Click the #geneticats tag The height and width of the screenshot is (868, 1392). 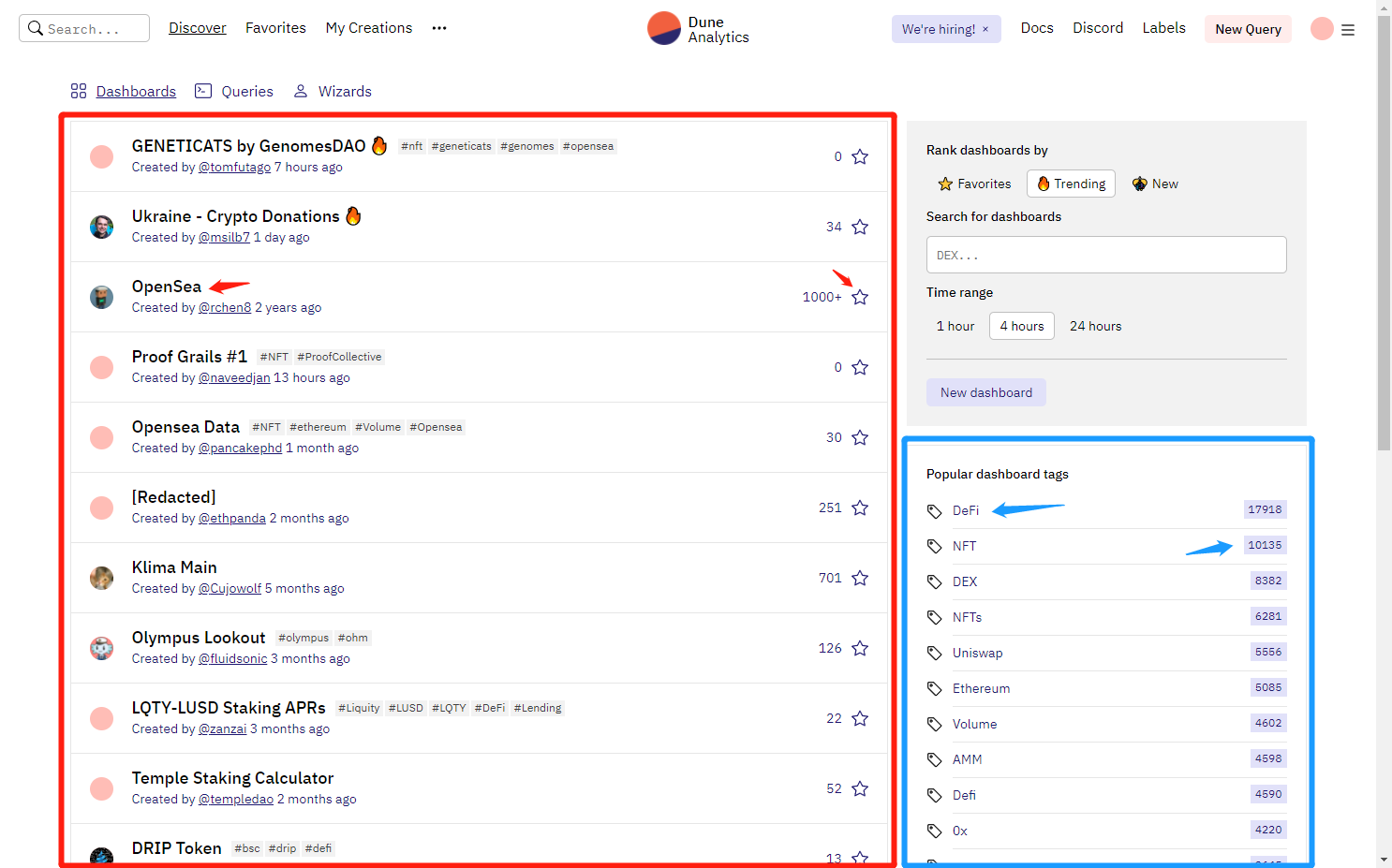pyautogui.click(x=462, y=146)
